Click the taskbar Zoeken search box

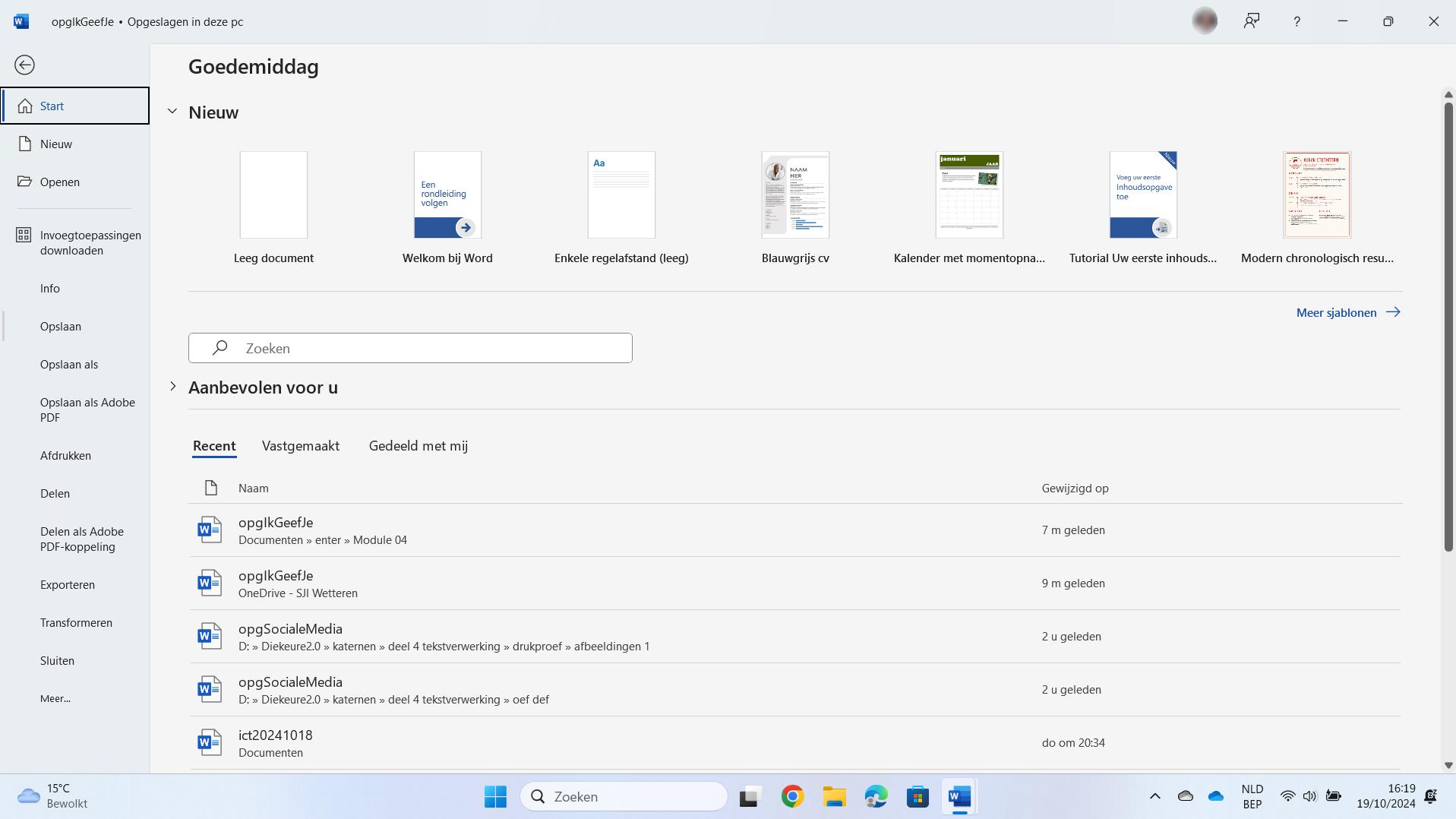pyautogui.click(x=624, y=797)
